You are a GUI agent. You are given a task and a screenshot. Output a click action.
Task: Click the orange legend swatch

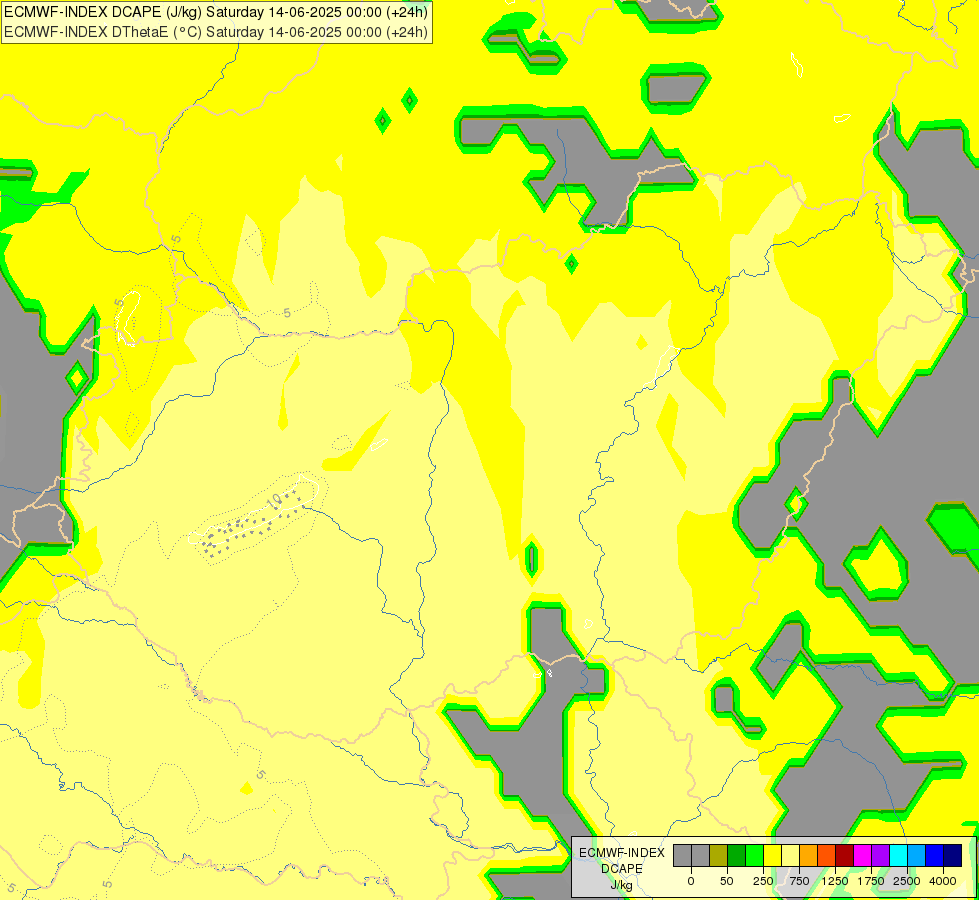coord(809,856)
